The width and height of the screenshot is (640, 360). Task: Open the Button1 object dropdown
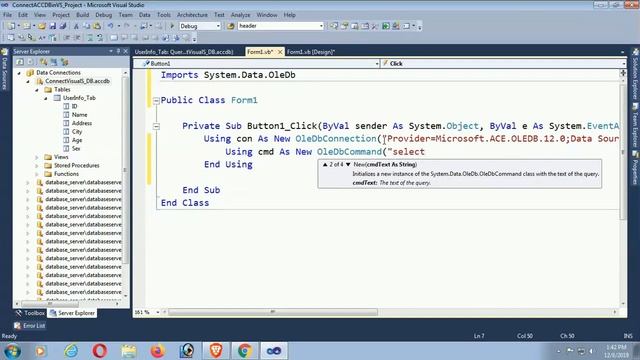tap(377, 64)
